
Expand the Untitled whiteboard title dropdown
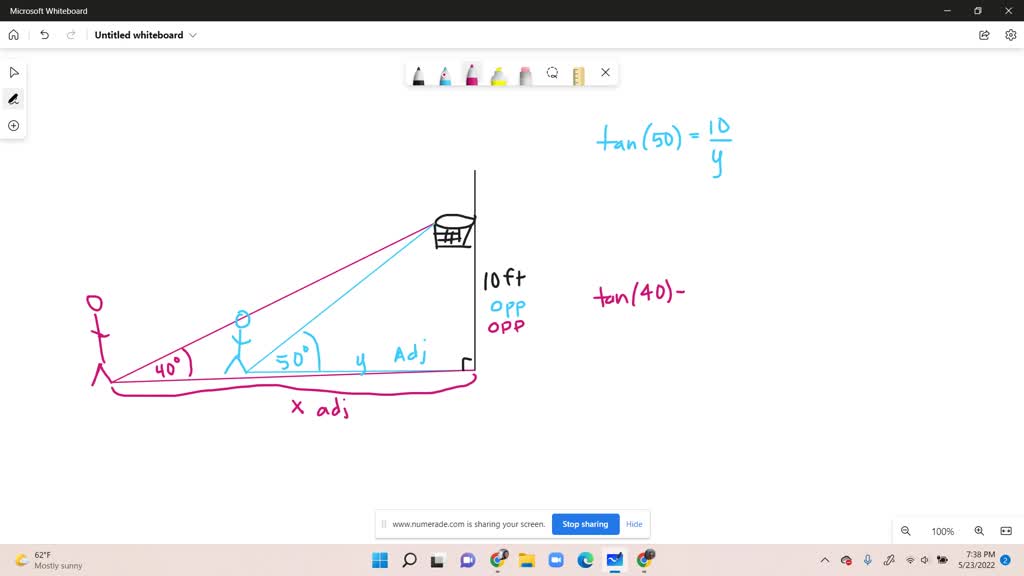194,34
